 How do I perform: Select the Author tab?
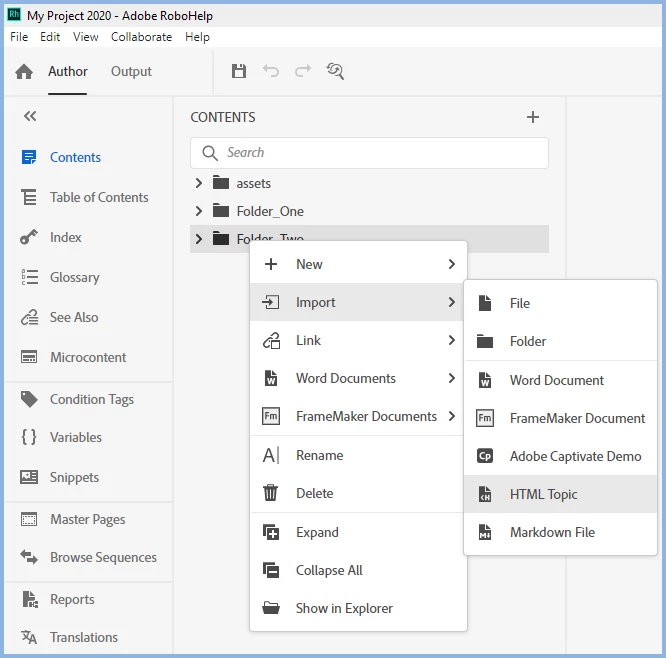[x=68, y=71]
